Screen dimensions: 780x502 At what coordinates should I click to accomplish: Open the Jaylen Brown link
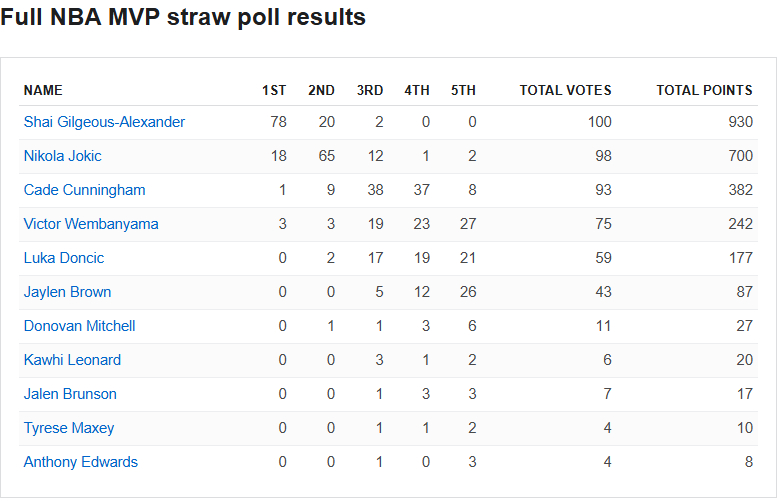coord(67,292)
